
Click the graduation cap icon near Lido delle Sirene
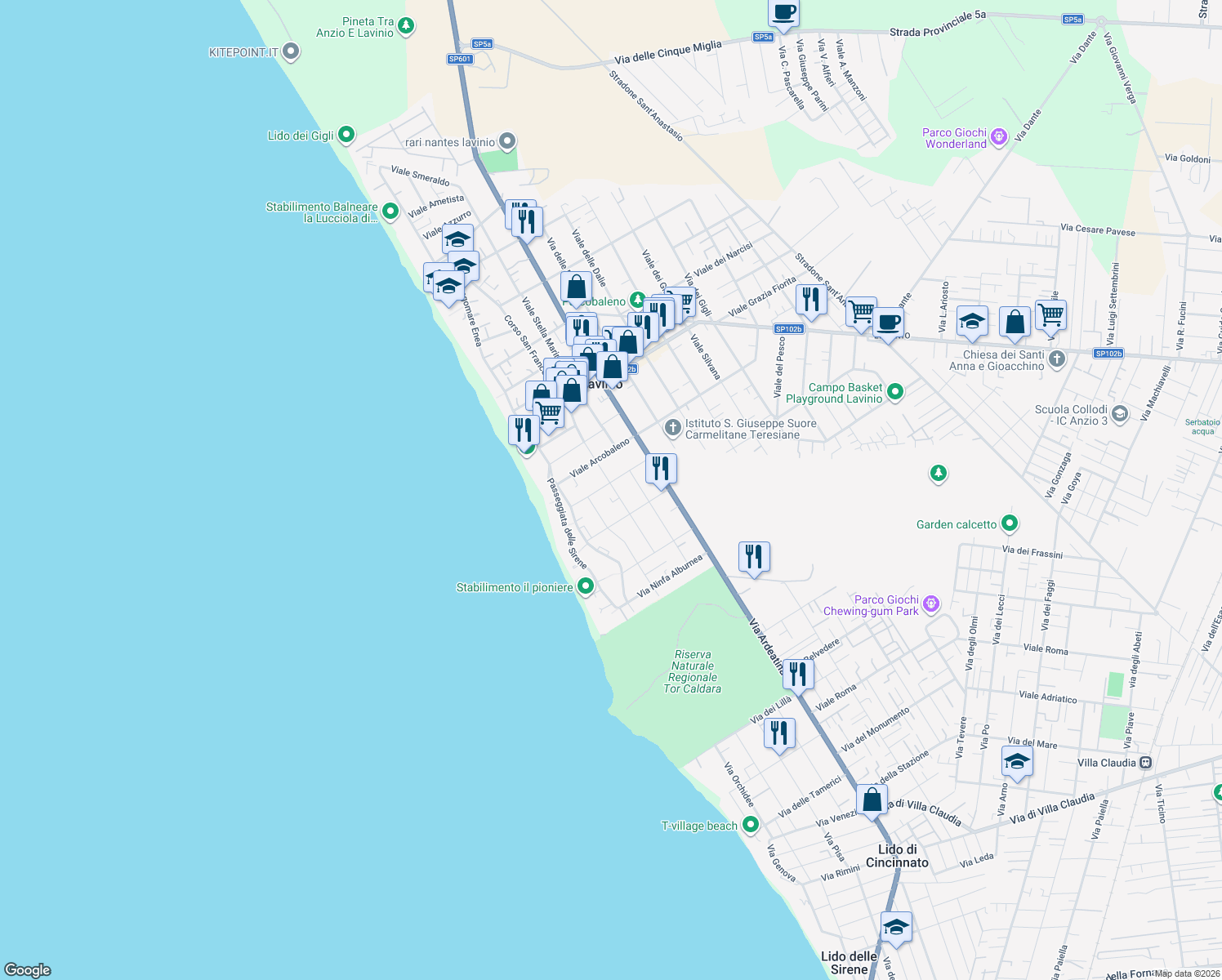pos(896,926)
